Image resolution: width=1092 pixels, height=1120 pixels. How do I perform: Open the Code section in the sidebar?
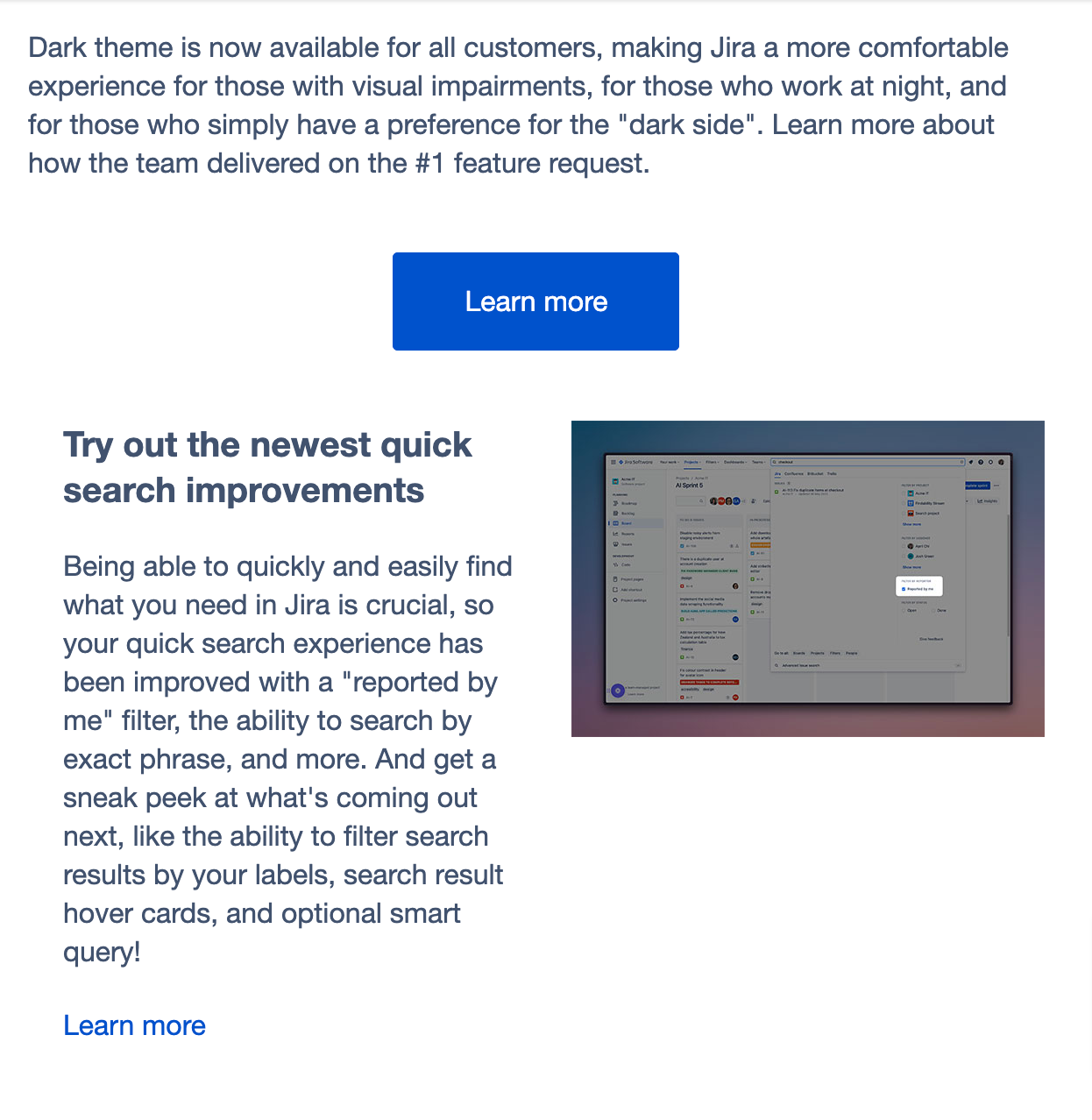coord(626,564)
